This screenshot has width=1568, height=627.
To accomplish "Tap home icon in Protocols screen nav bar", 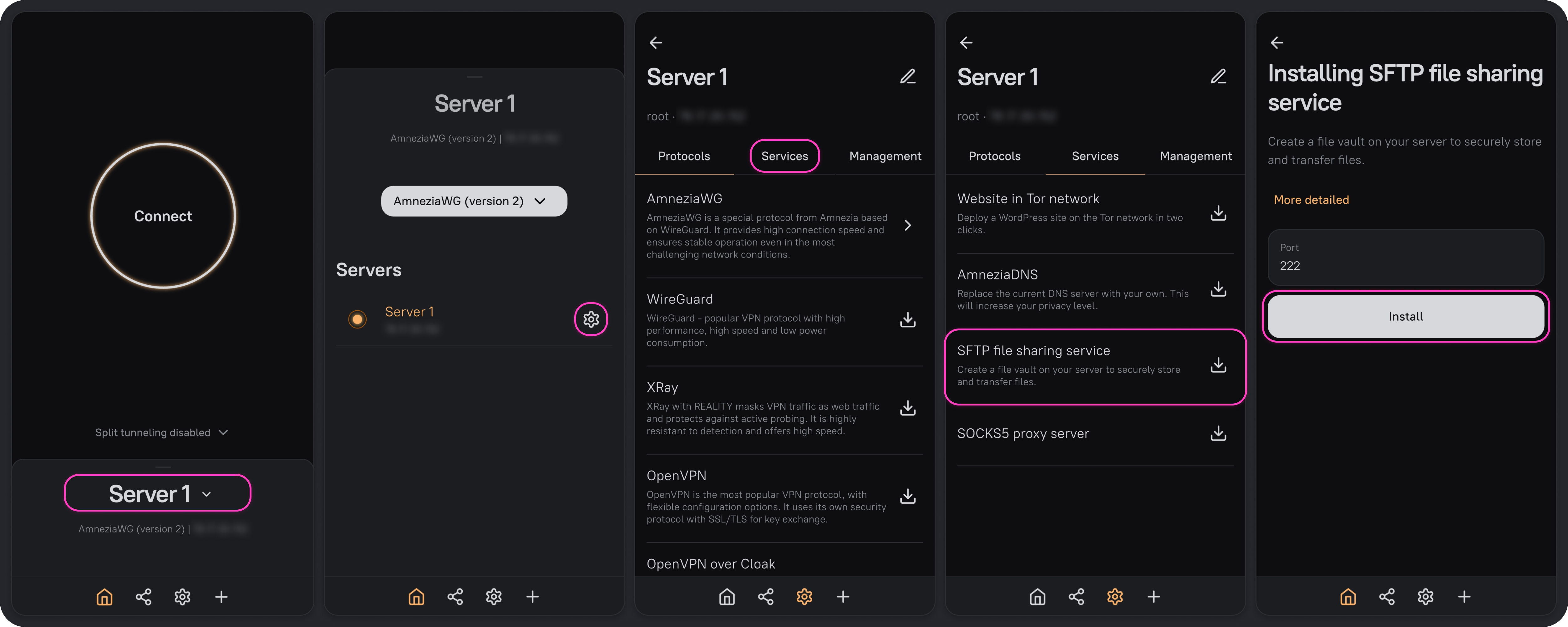I will coord(727,597).
